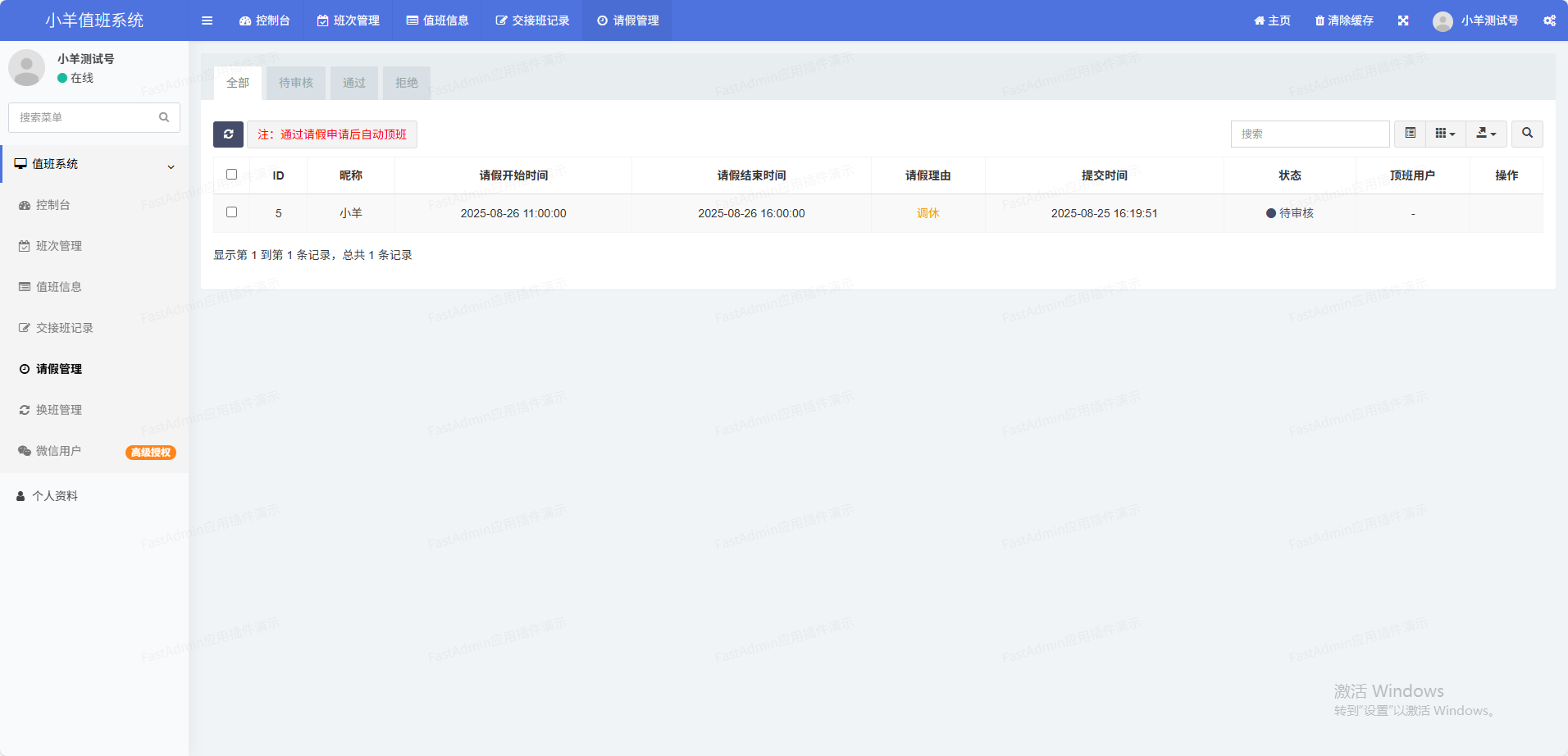This screenshot has height=756, width=1568.
Task: Check the select-all header checkbox
Action: pos(231,175)
